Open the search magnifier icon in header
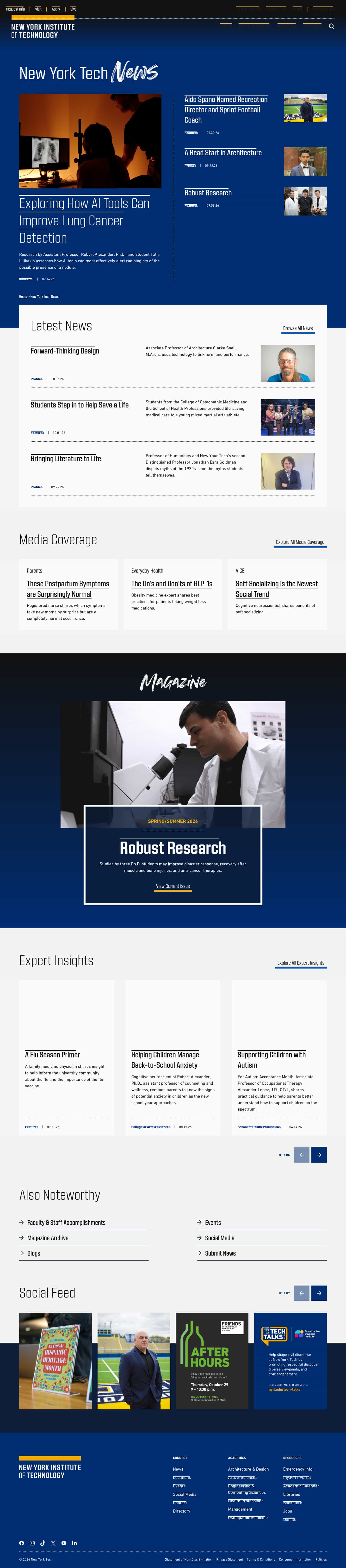Image resolution: width=346 pixels, height=1568 pixels. tap(331, 26)
